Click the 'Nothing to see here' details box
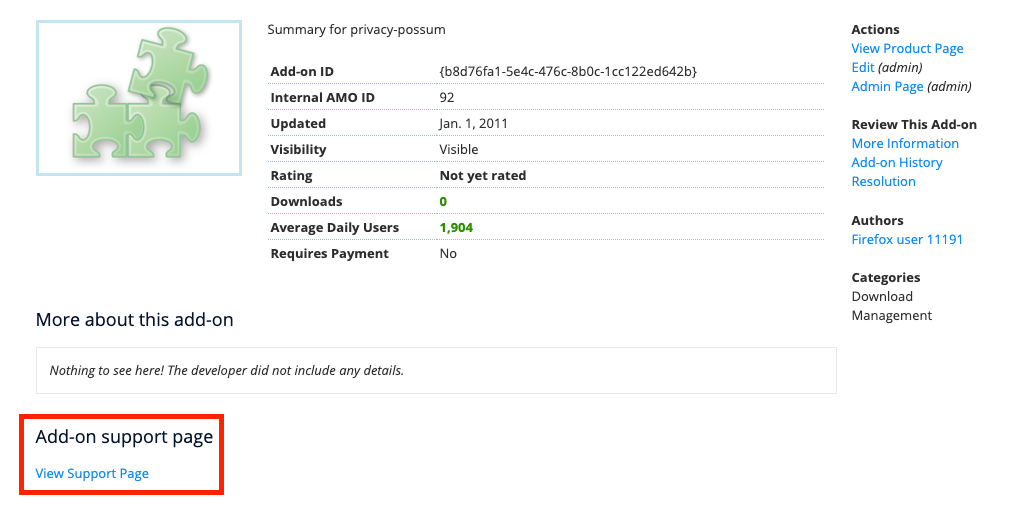Screen dimensions: 1019x508 pos(436,370)
